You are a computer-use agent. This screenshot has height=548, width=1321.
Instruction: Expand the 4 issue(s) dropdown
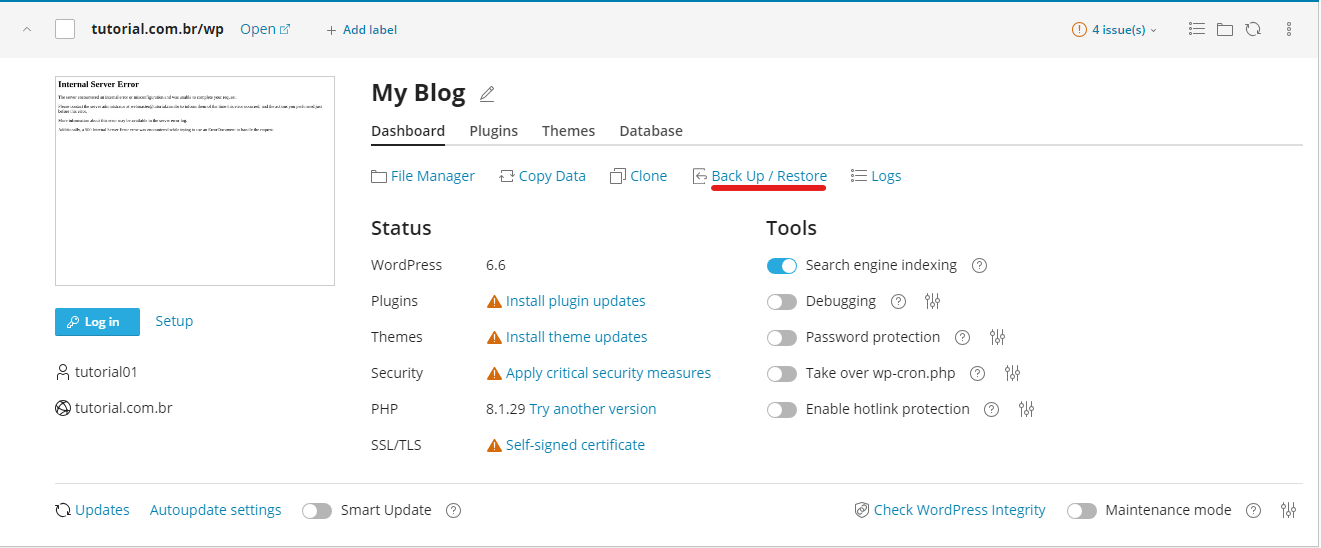point(1114,30)
